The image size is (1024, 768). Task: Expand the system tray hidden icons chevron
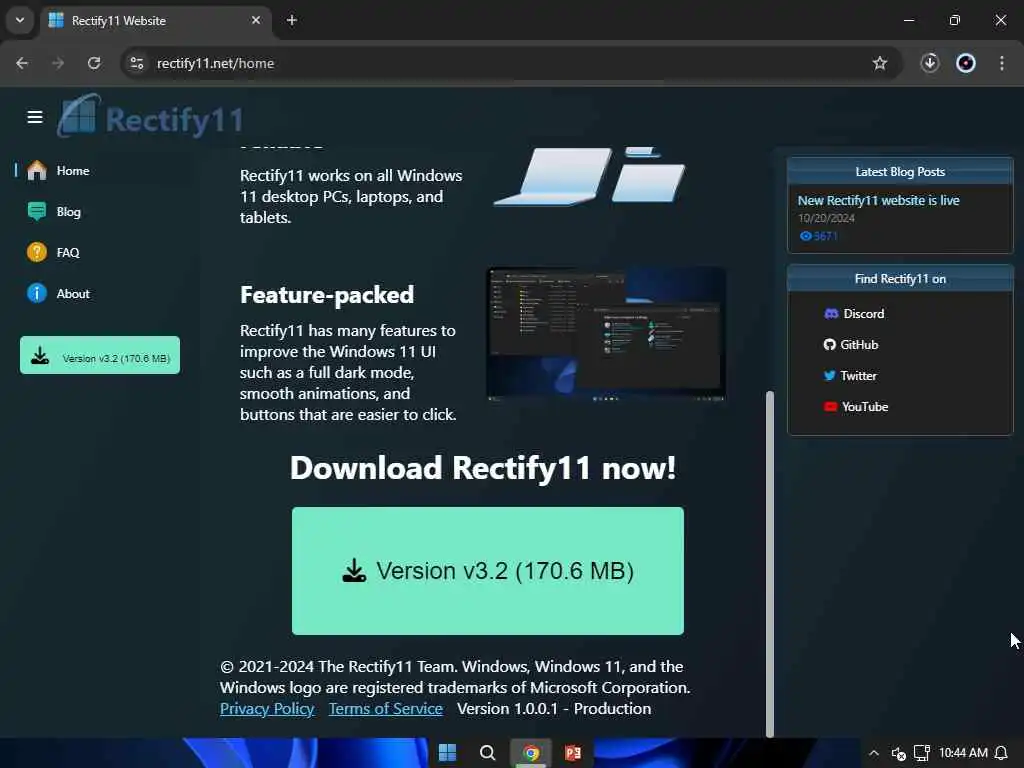point(874,753)
